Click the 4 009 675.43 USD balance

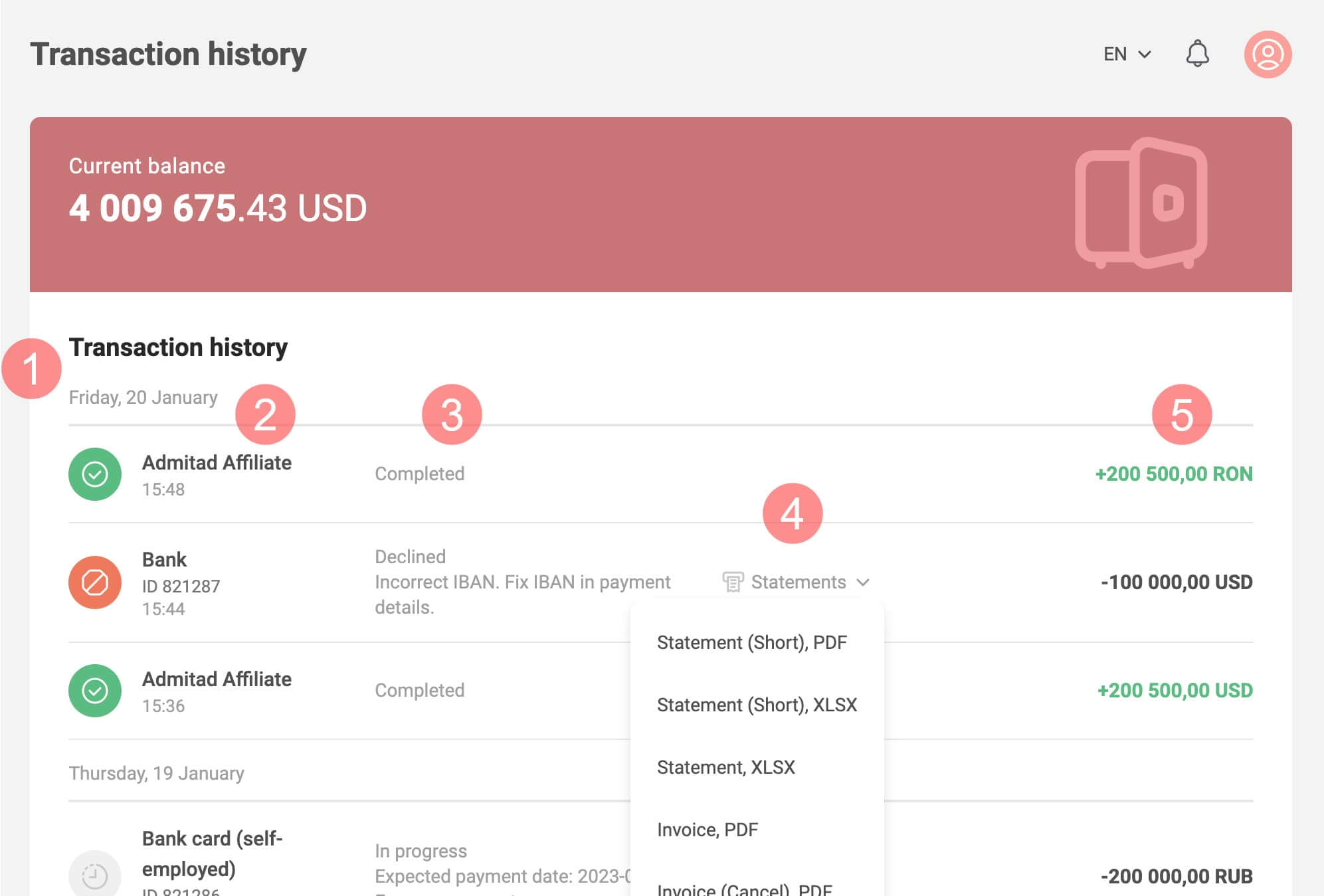click(217, 208)
